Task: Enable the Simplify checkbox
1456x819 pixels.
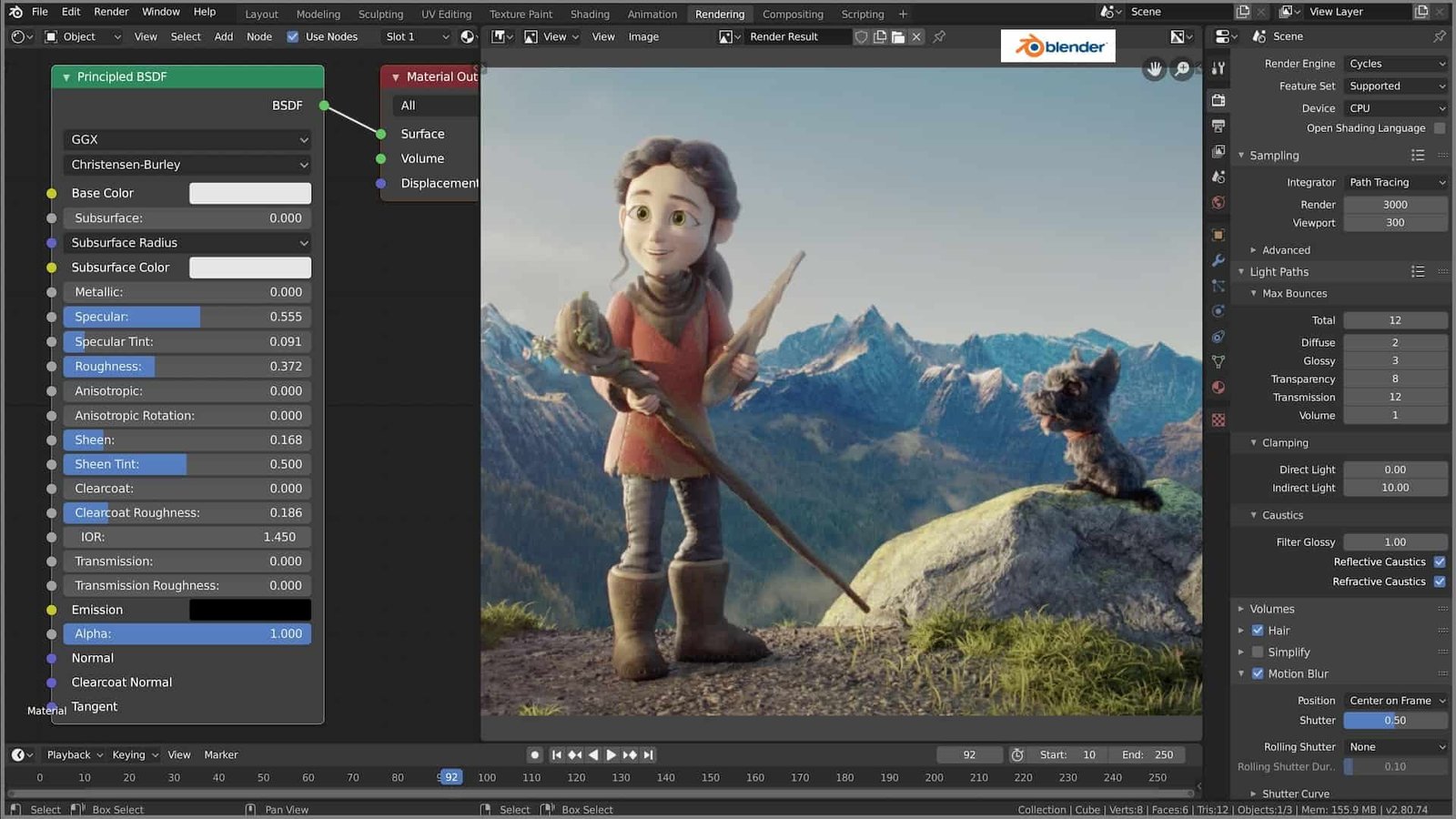Action: point(1258,652)
